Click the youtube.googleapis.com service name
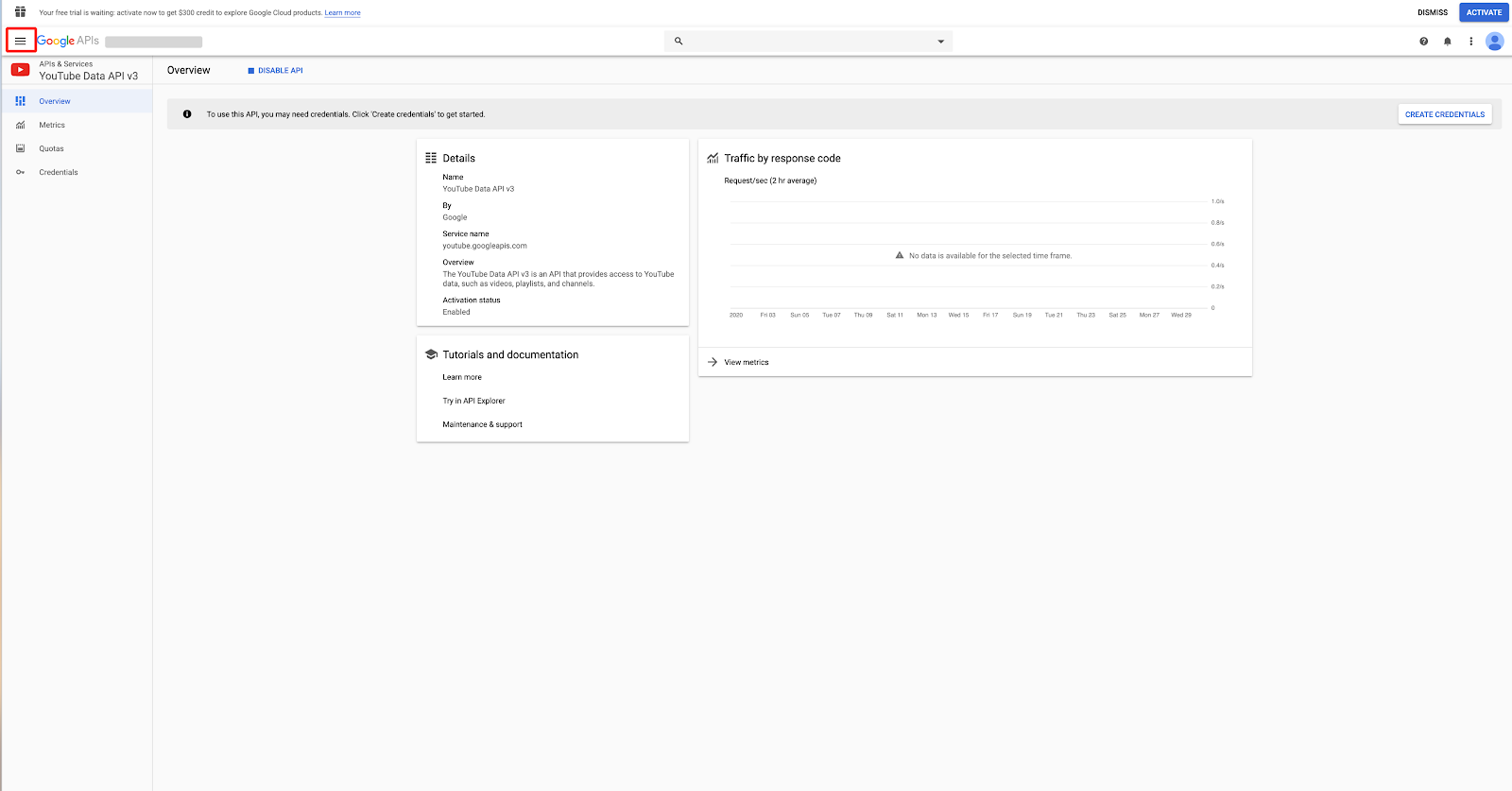The width and height of the screenshot is (1512, 791). tap(485, 246)
